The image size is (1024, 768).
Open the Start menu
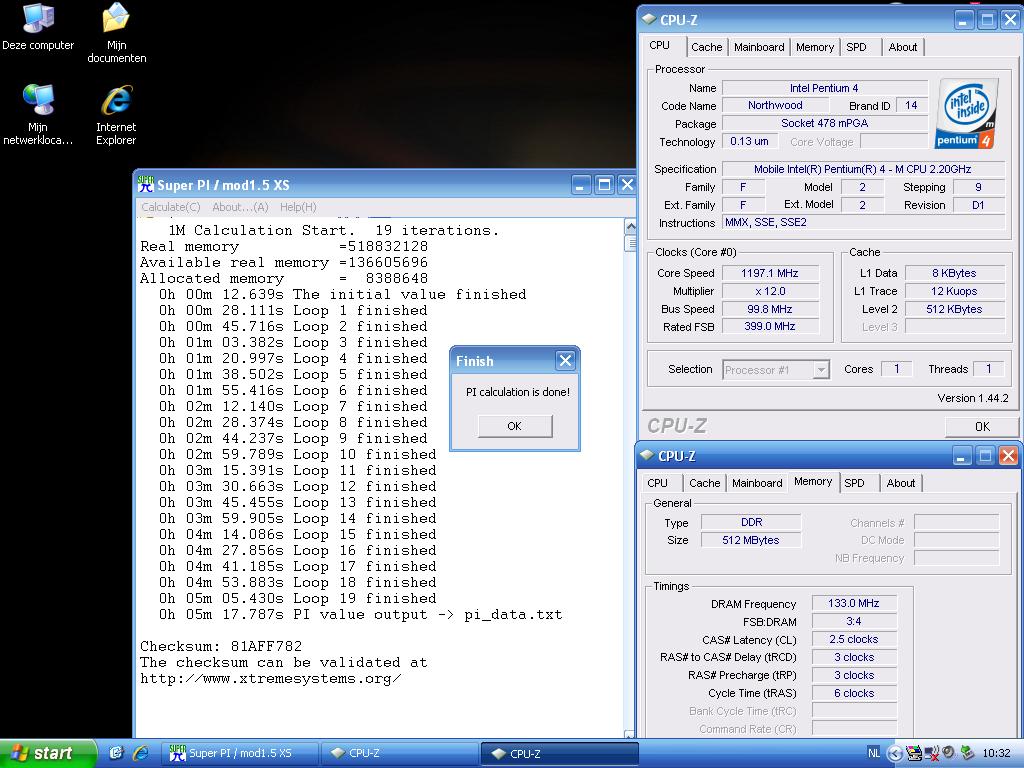[x=47, y=753]
